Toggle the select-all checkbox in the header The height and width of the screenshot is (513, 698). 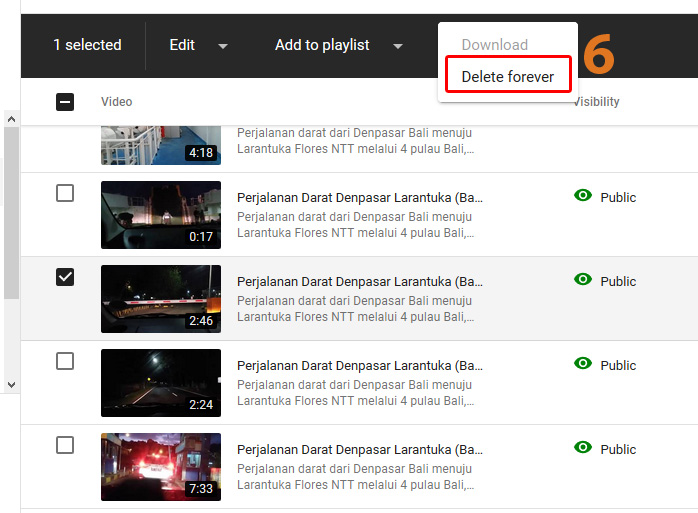click(65, 102)
